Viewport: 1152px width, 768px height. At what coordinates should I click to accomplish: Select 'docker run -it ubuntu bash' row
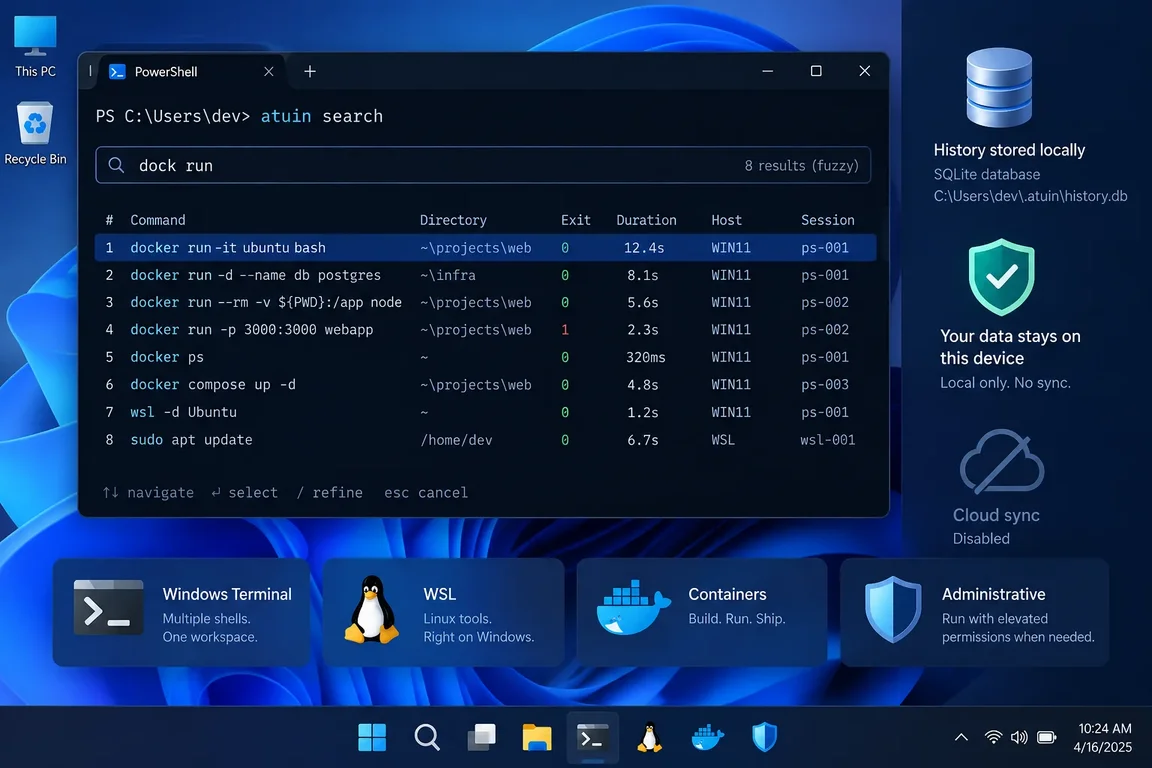tap(485, 248)
